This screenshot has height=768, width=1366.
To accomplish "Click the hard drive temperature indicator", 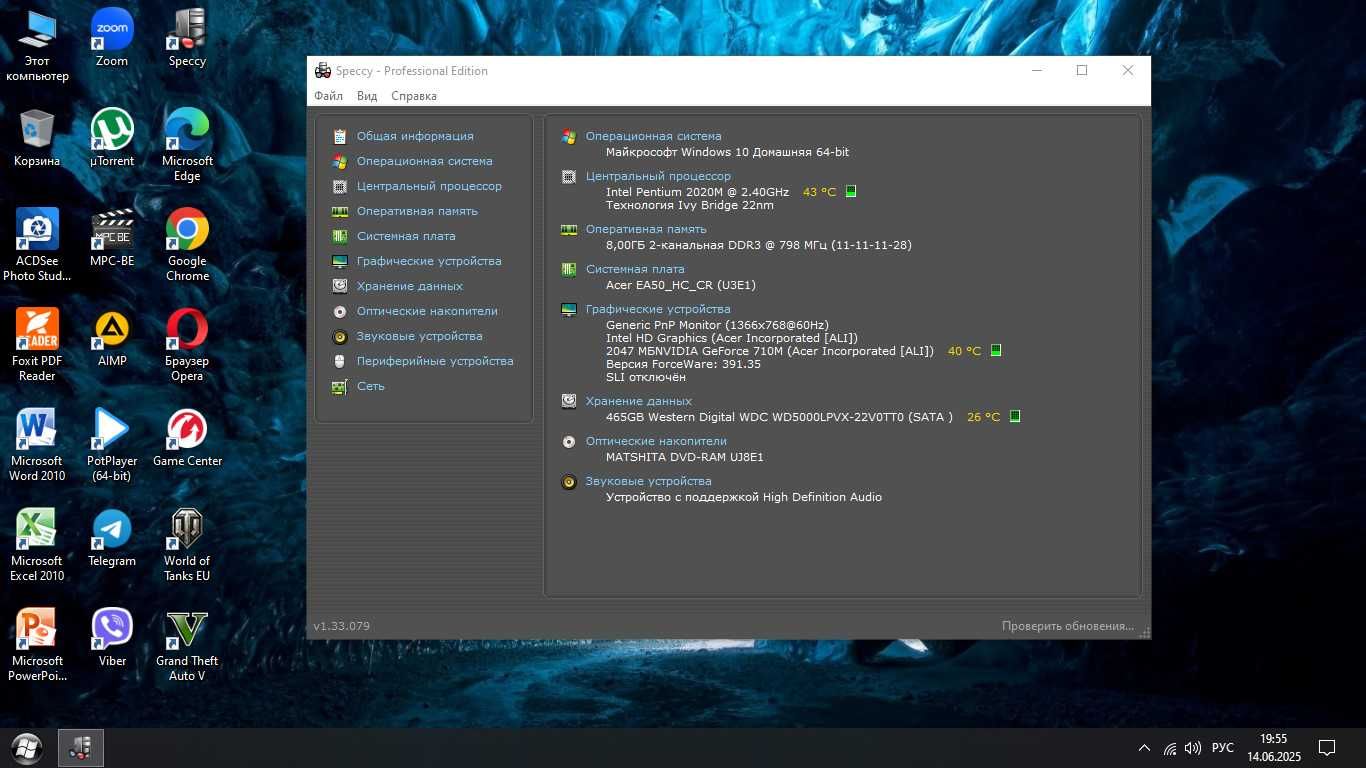I will pos(1014,417).
